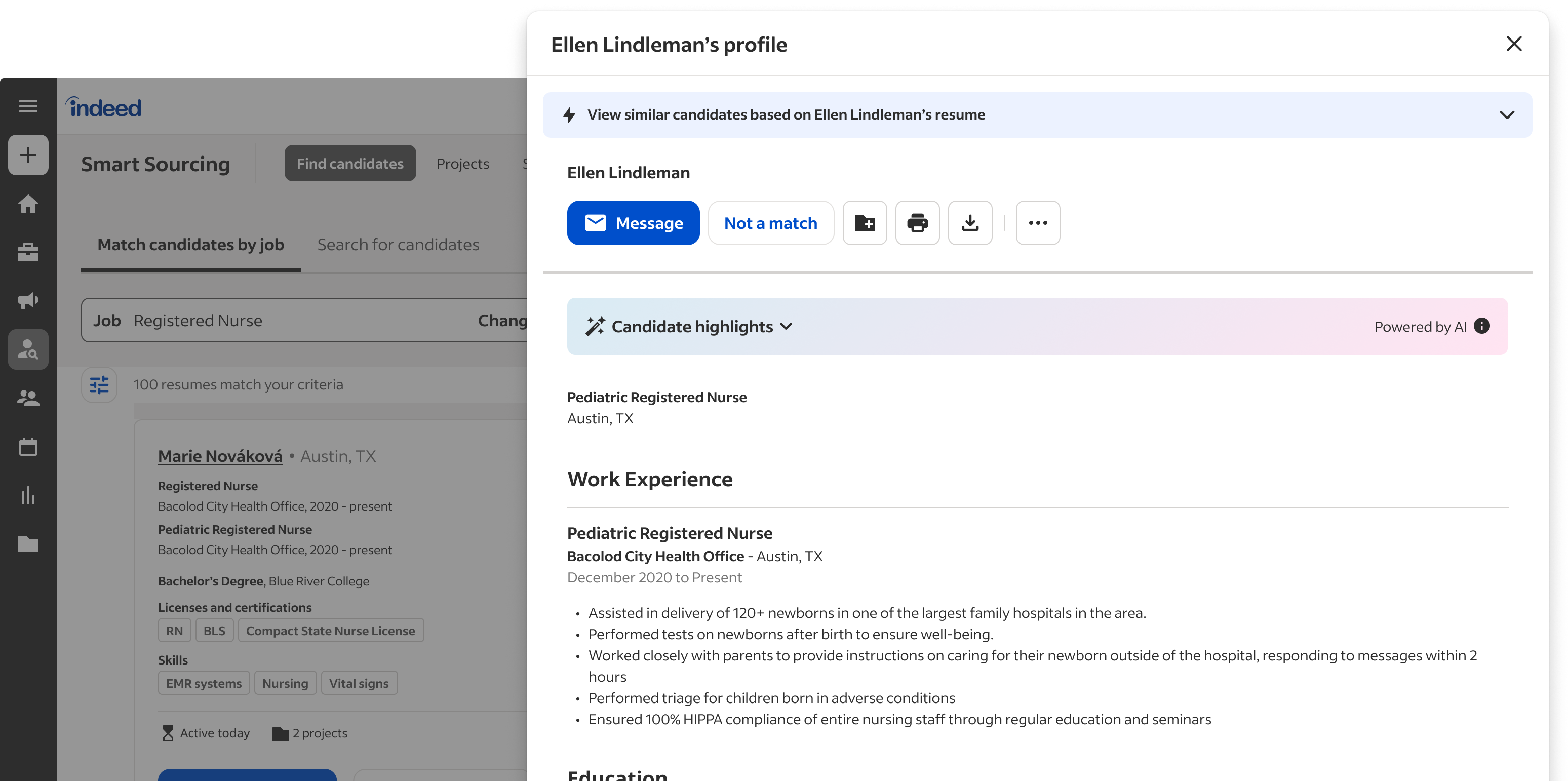Click 'Bachelor's Degree, Blue River College' text
Image resolution: width=1568 pixels, height=781 pixels.
tap(263, 581)
